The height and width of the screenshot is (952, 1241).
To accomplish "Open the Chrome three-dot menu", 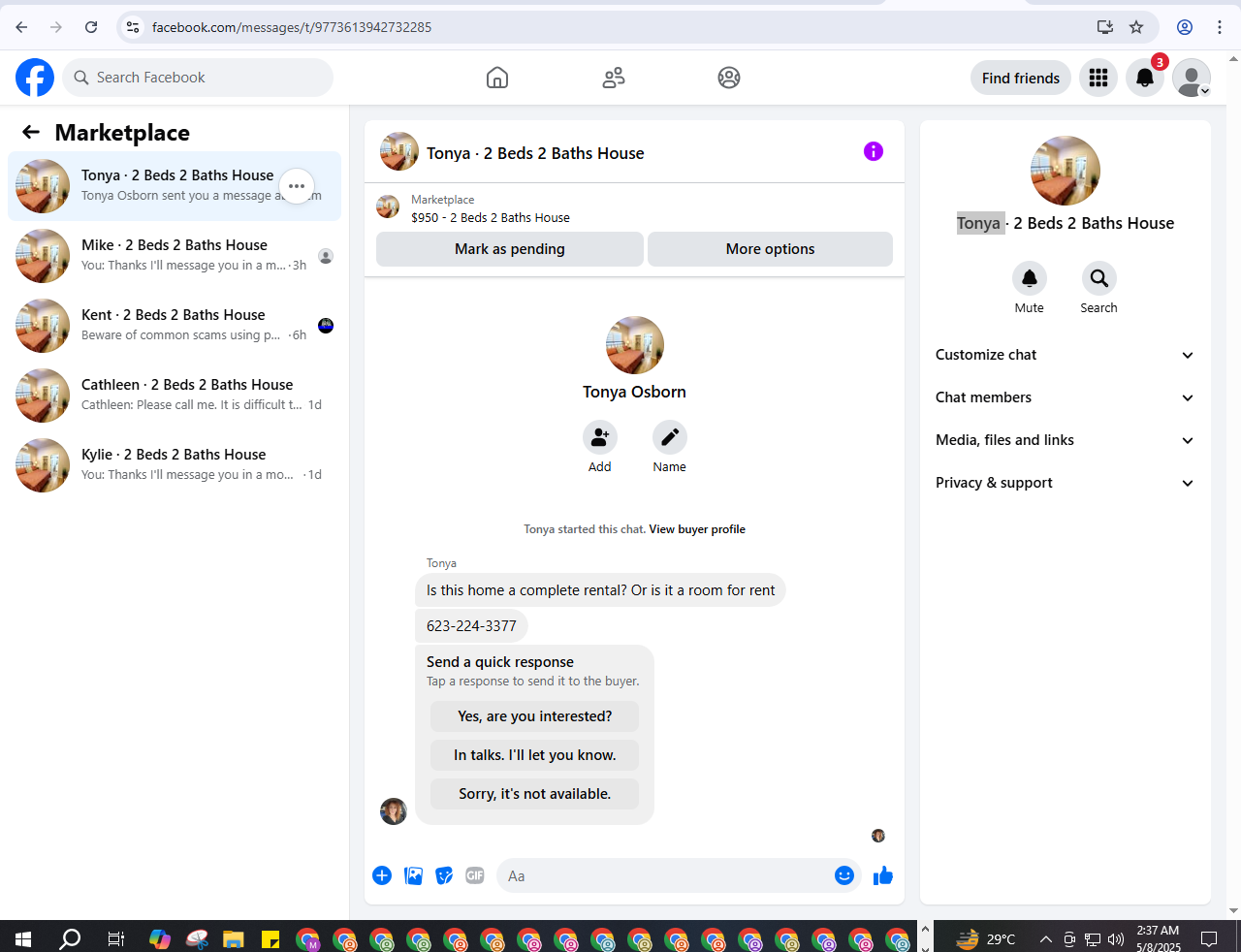I will (1220, 27).
